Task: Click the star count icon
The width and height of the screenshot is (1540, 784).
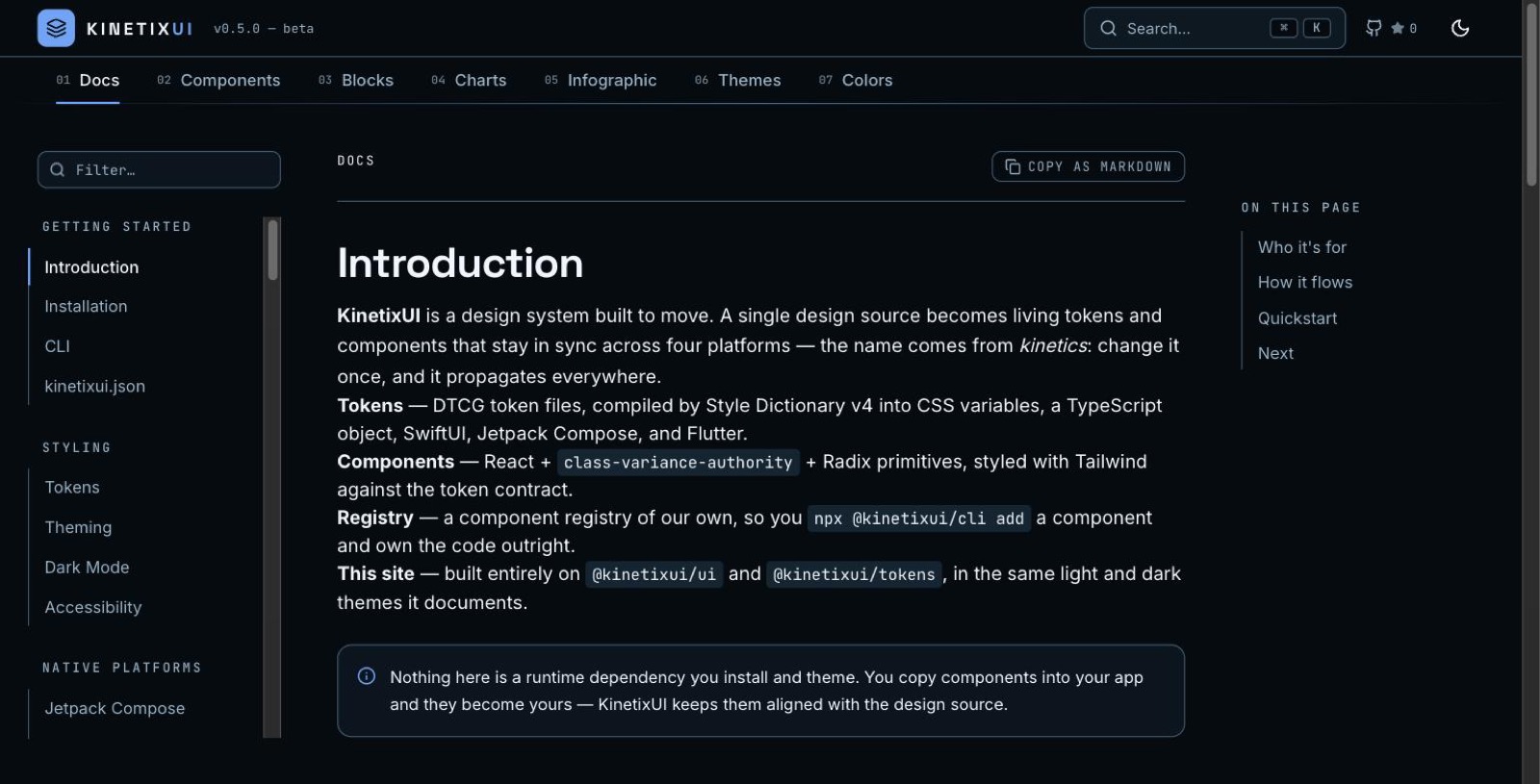Action: coord(1398,28)
